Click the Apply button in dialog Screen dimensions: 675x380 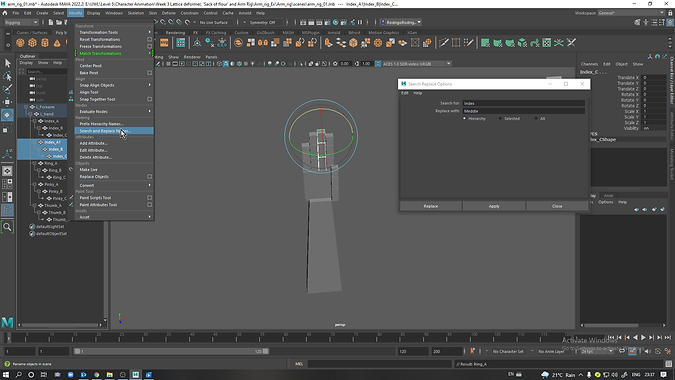pos(494,206)
